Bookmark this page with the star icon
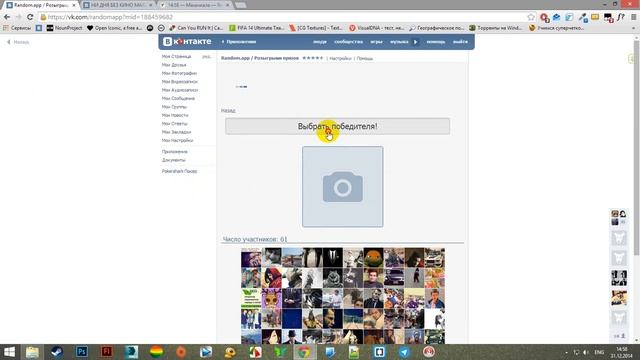 pos(531,17)
